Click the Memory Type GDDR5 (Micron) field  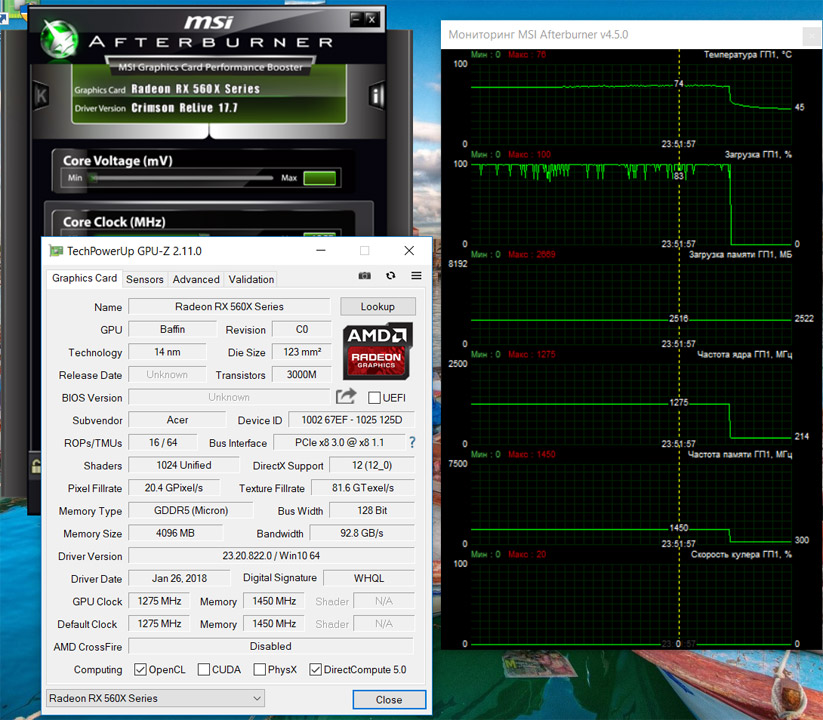pos(191,510)
